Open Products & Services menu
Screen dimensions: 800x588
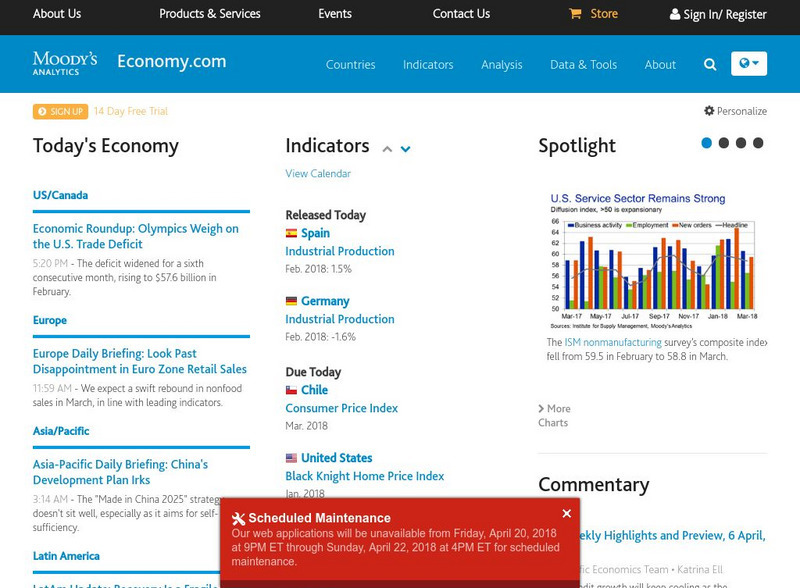point(210,14)
